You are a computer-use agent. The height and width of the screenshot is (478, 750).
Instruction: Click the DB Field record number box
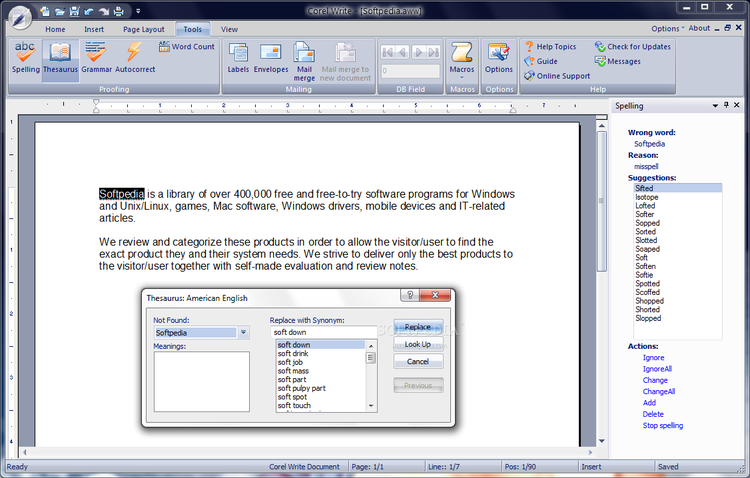click(x=410, y=71)
